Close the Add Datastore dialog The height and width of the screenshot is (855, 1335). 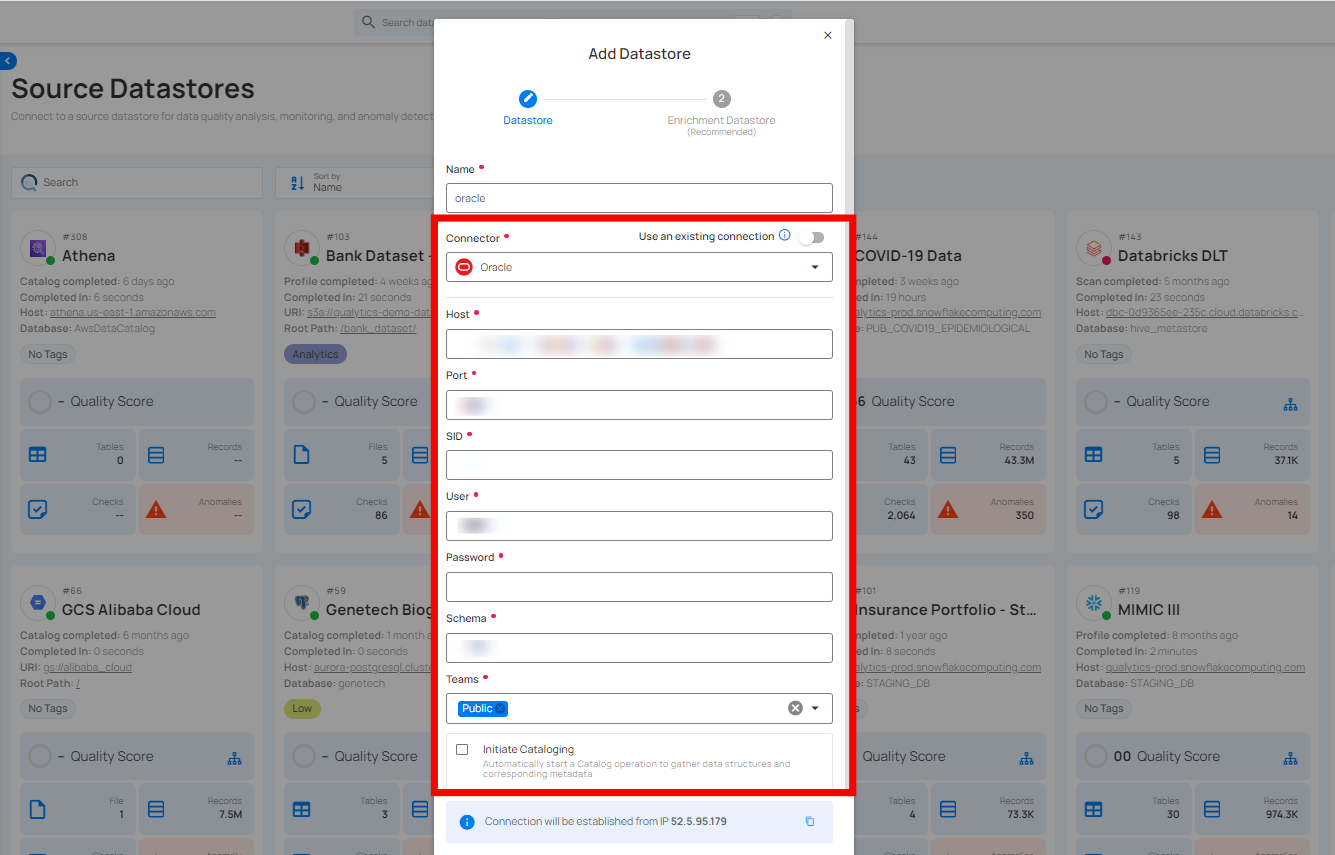tap(827, 35)
